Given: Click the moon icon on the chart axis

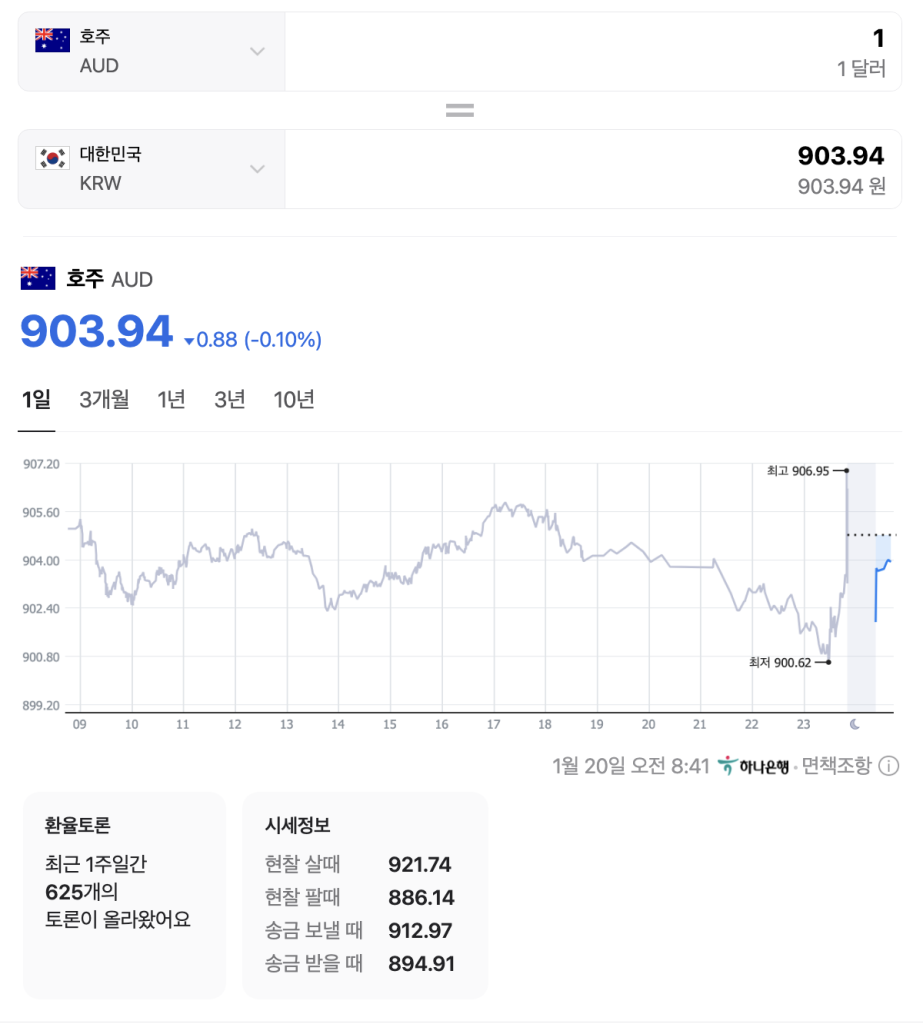Looking at the screenshot, I should pyautogui.click(x=854, y=724).
